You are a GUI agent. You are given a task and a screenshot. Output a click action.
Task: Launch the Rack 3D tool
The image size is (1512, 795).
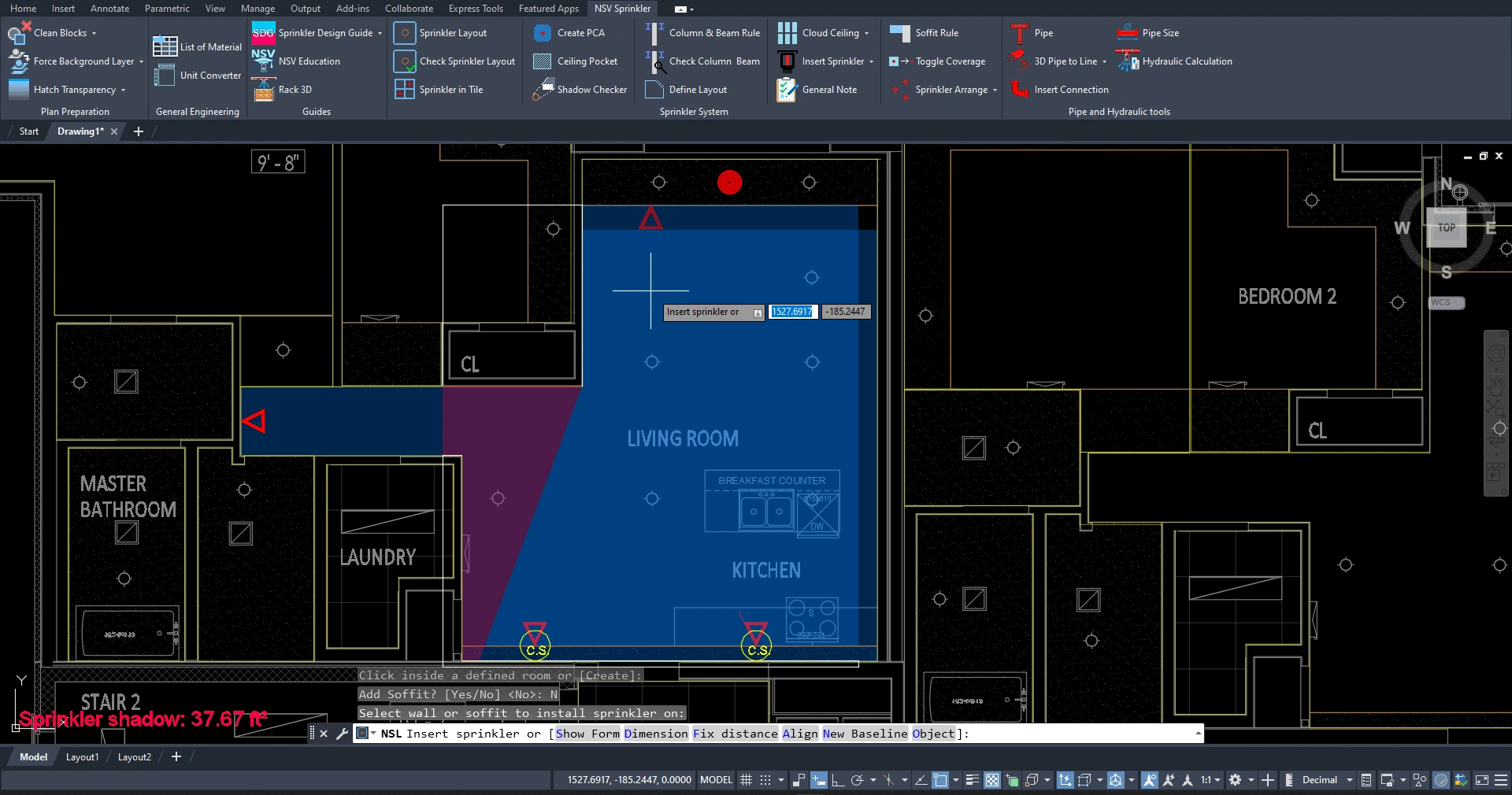click(x=282, y=90)
